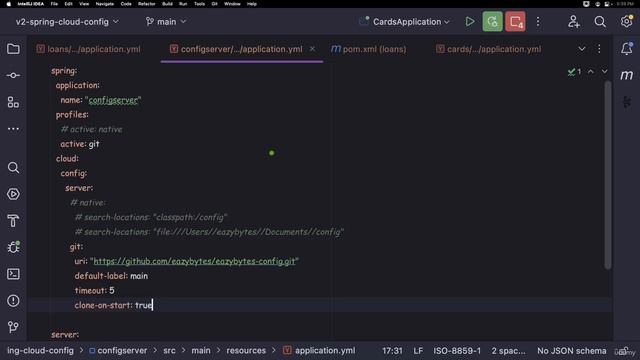Change the 2 spaces indent setting
This screenshot has height=360, width=640.
[508, 351]
